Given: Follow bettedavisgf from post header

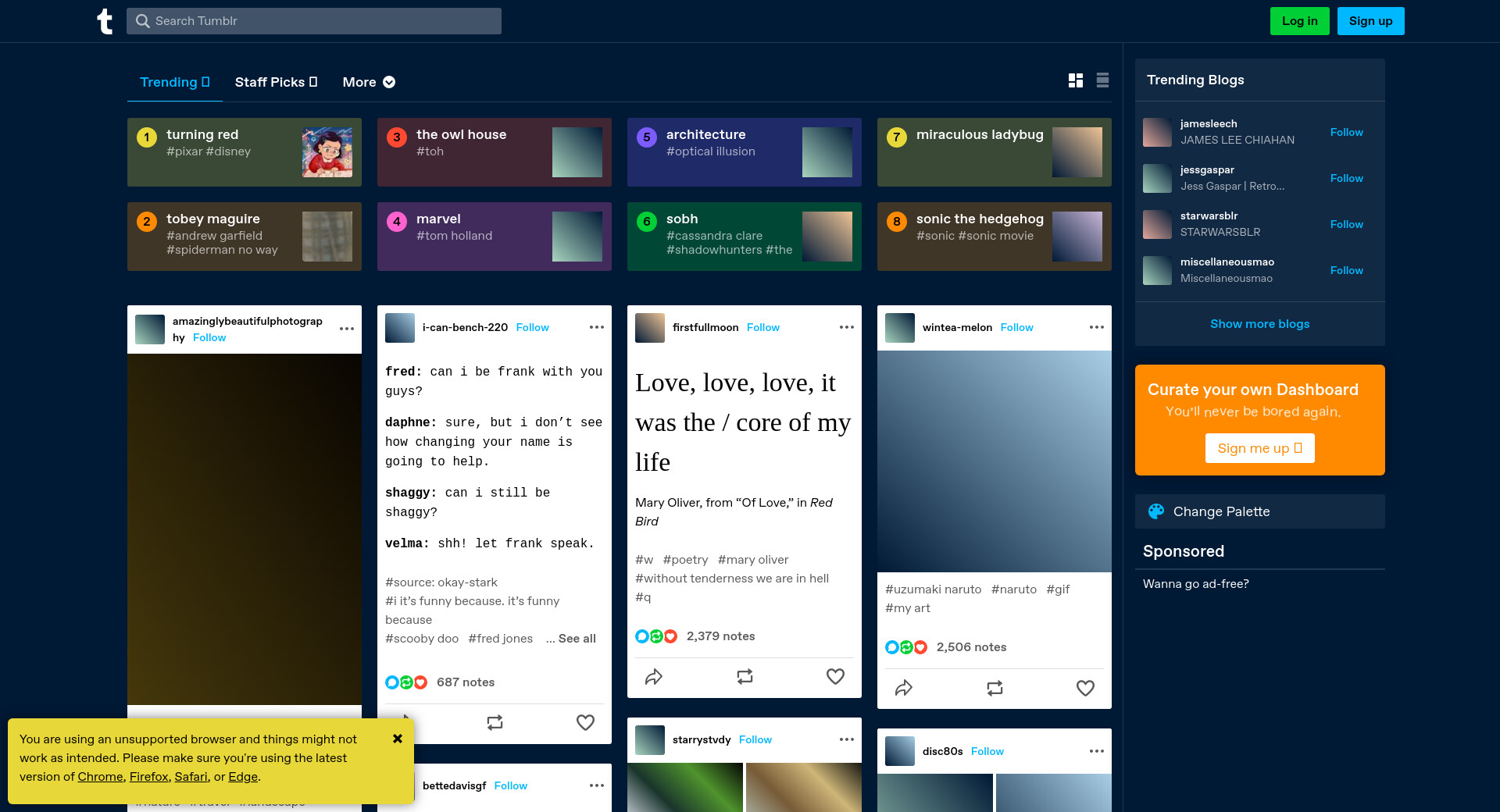Looking at the screenshot, I should click(x=511, y=785).
